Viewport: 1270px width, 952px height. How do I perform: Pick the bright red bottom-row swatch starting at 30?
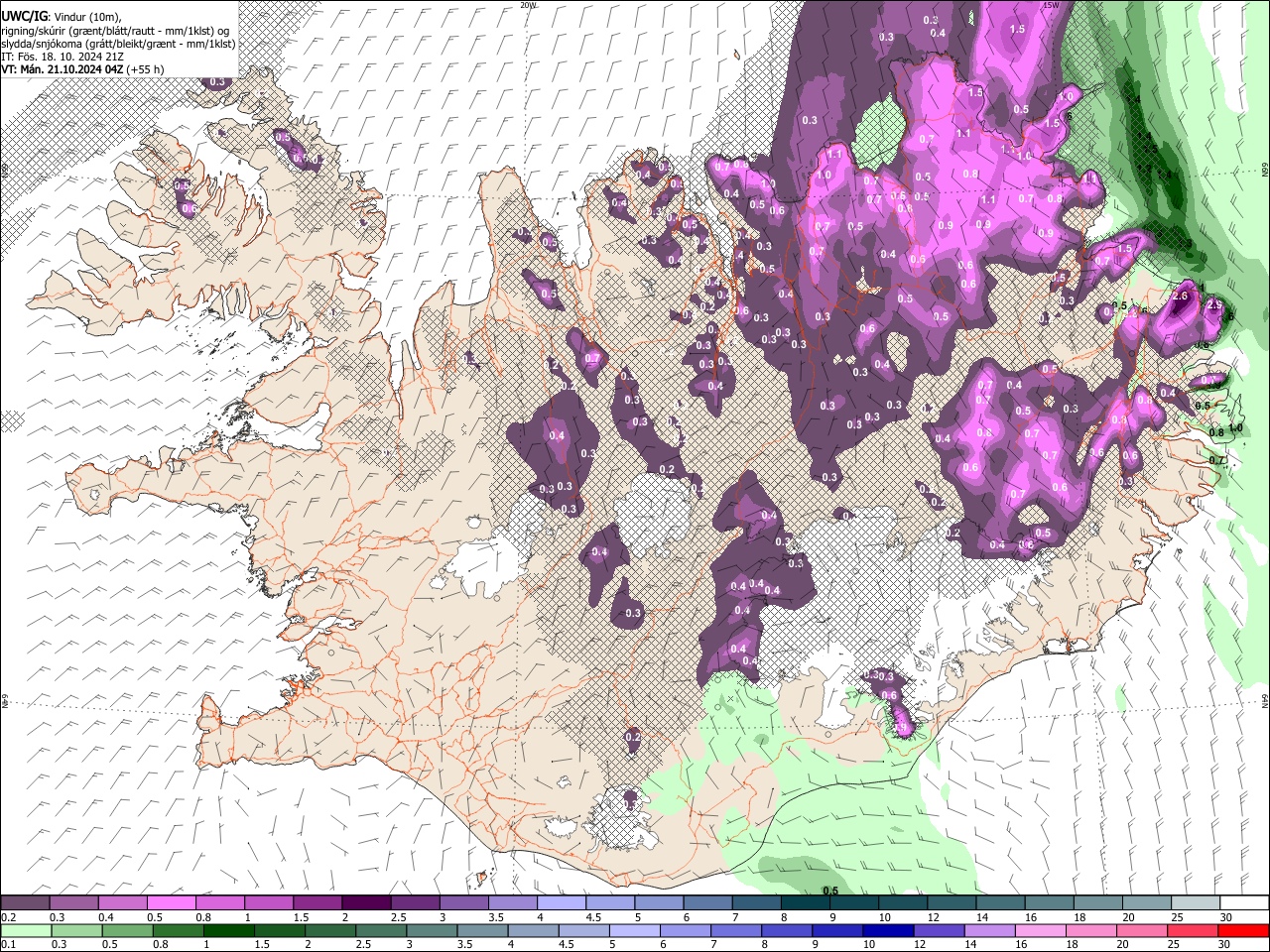coord(1243,930)
